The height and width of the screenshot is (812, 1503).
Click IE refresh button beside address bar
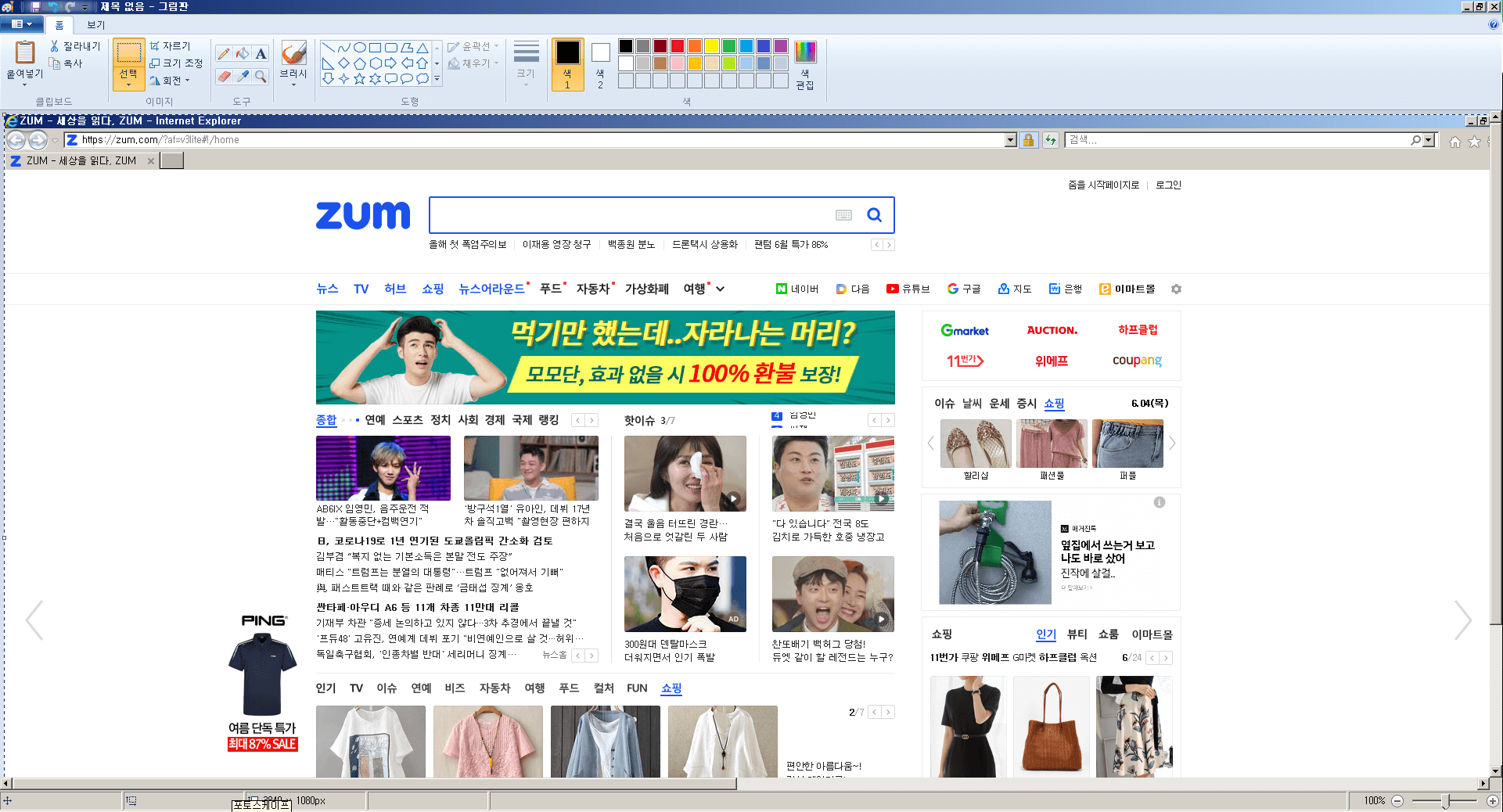(x=1051, y=140)
